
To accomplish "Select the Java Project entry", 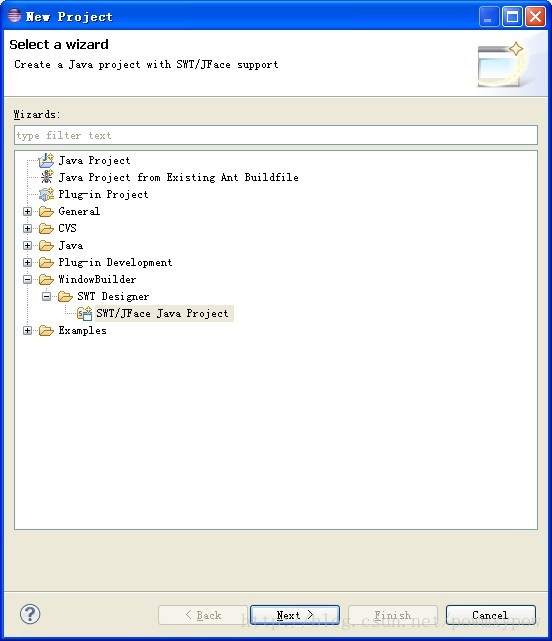I will click(x=94, y=160).
